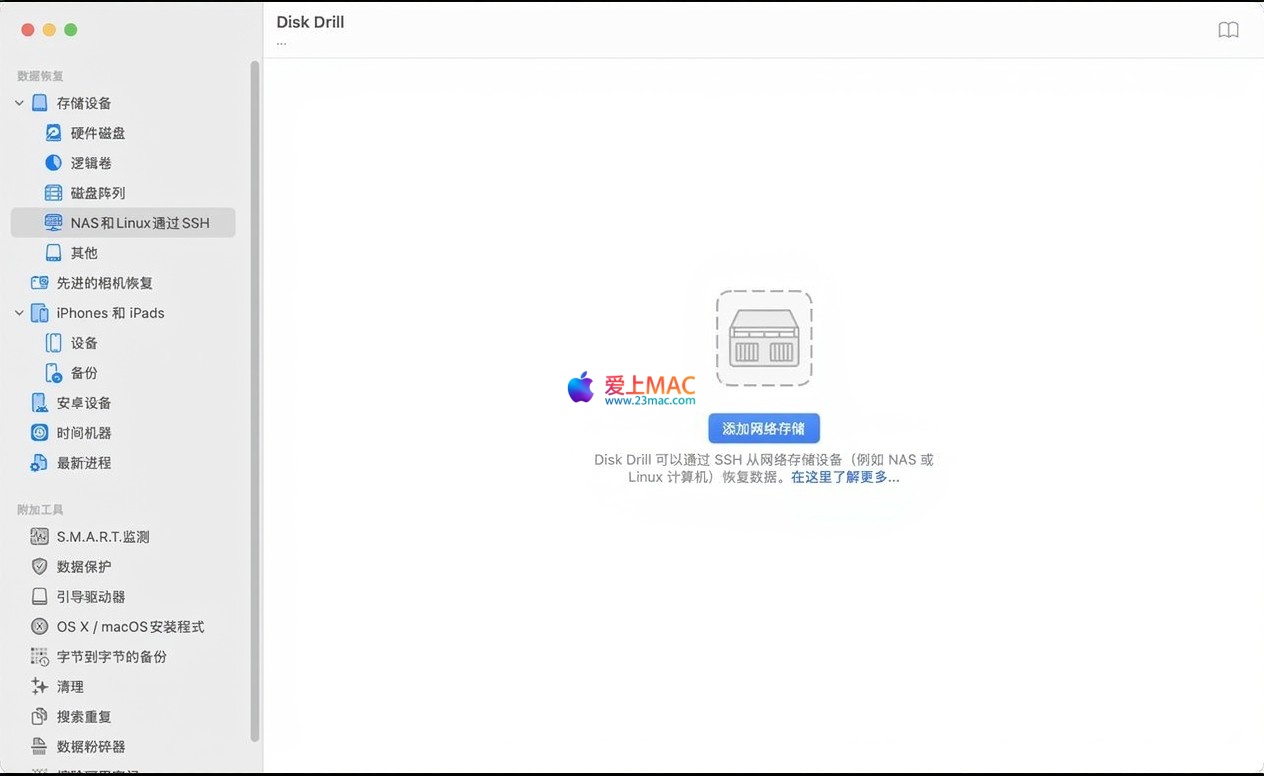Collapse the 存储设备 tree section
Screen dimensions: 1264x776
tap(19, 103)
